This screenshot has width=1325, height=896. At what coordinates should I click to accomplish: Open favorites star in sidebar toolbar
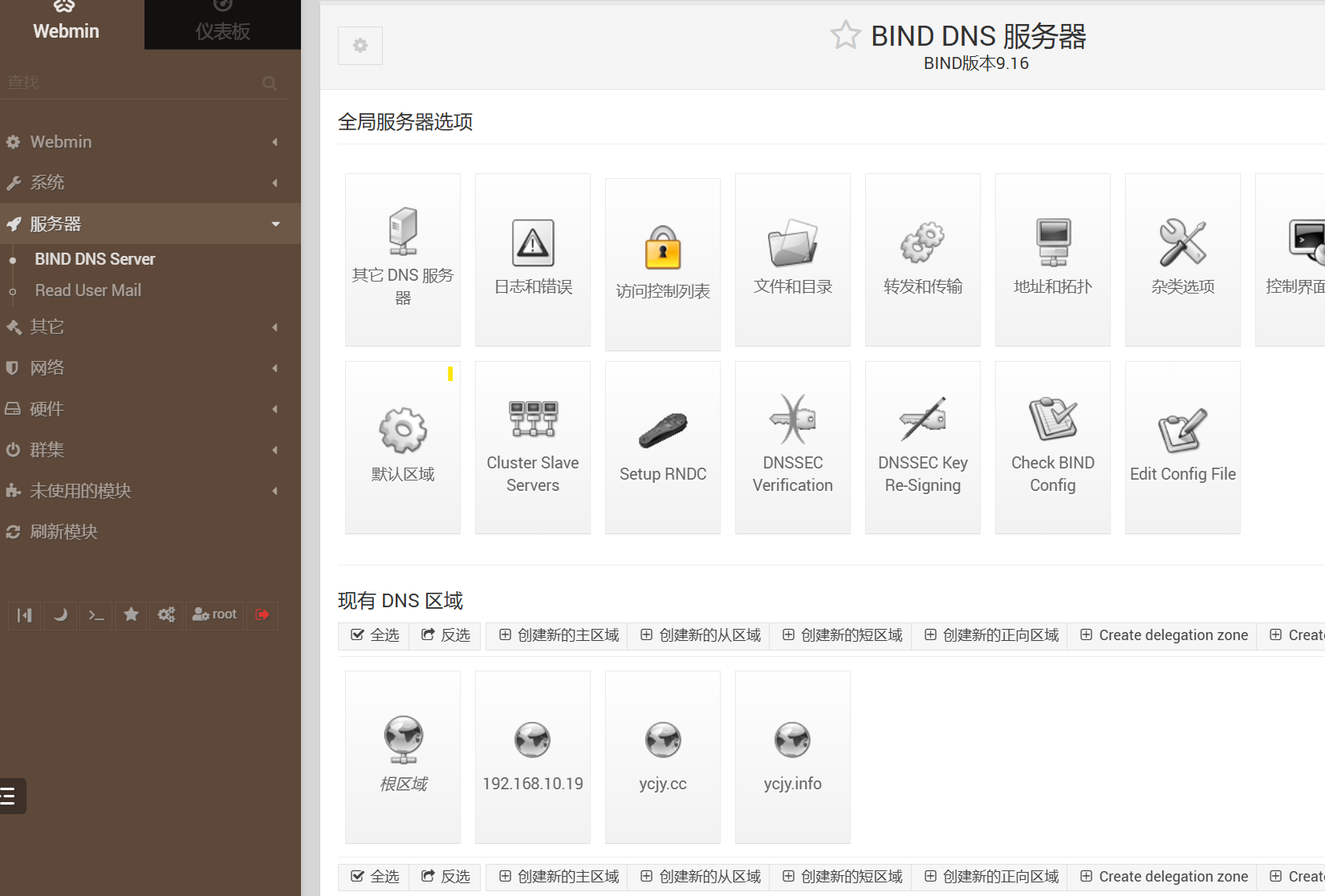(132, 615)
